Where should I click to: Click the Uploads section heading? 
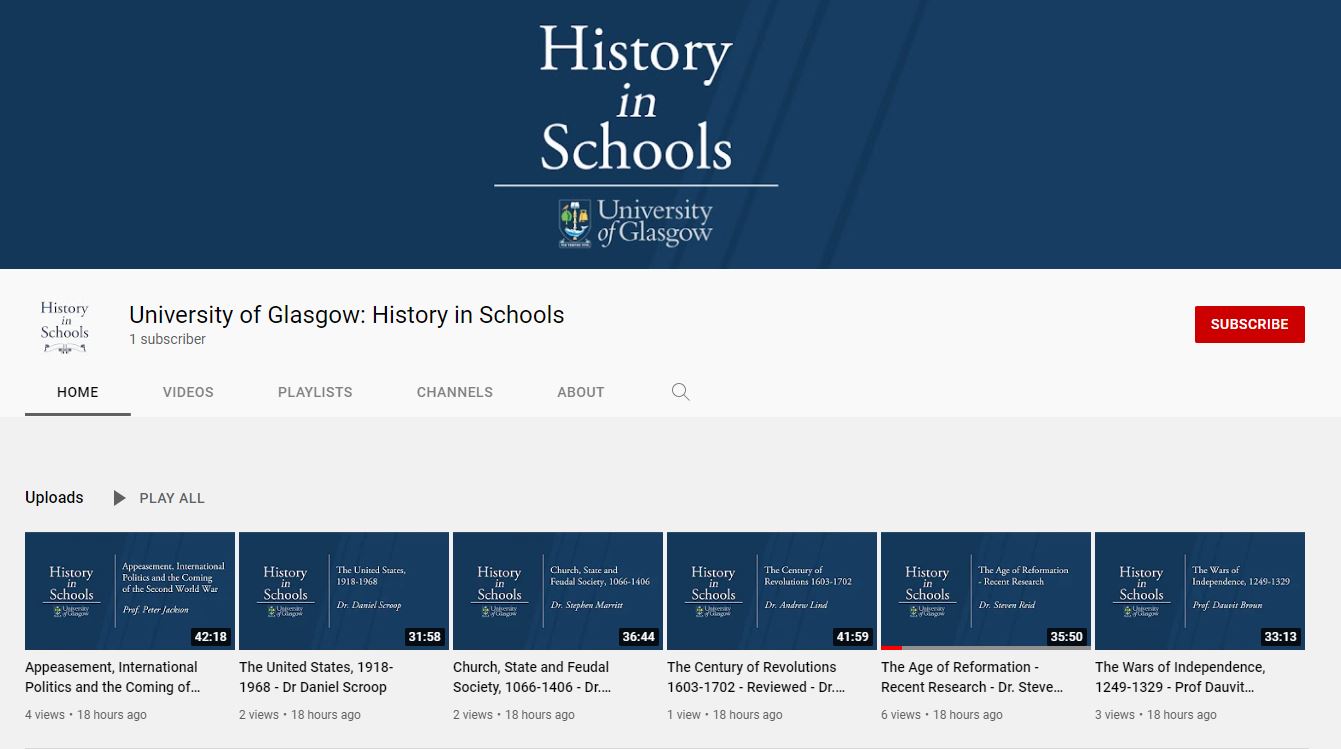click(x=54, y=497)
